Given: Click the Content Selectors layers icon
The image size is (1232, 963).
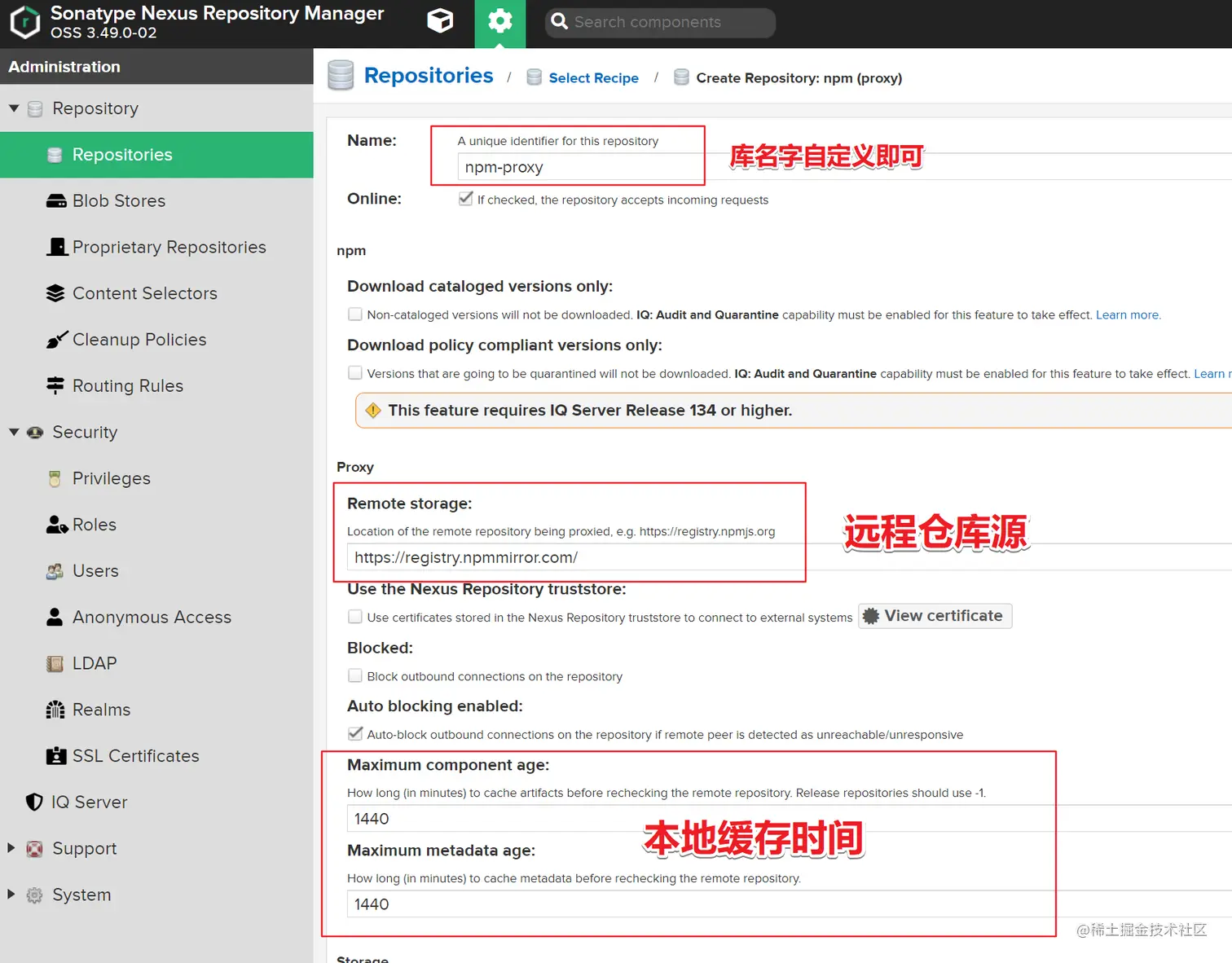Looking at the screenshot, I should 55,293.
